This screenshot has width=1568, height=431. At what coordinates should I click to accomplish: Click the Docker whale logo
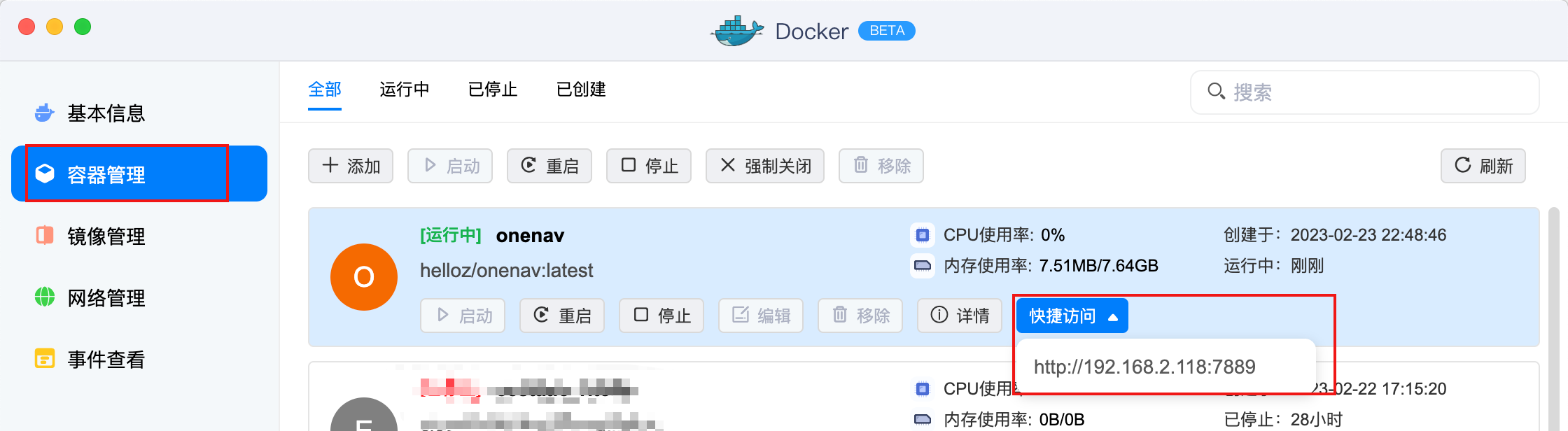pos(734,30)
